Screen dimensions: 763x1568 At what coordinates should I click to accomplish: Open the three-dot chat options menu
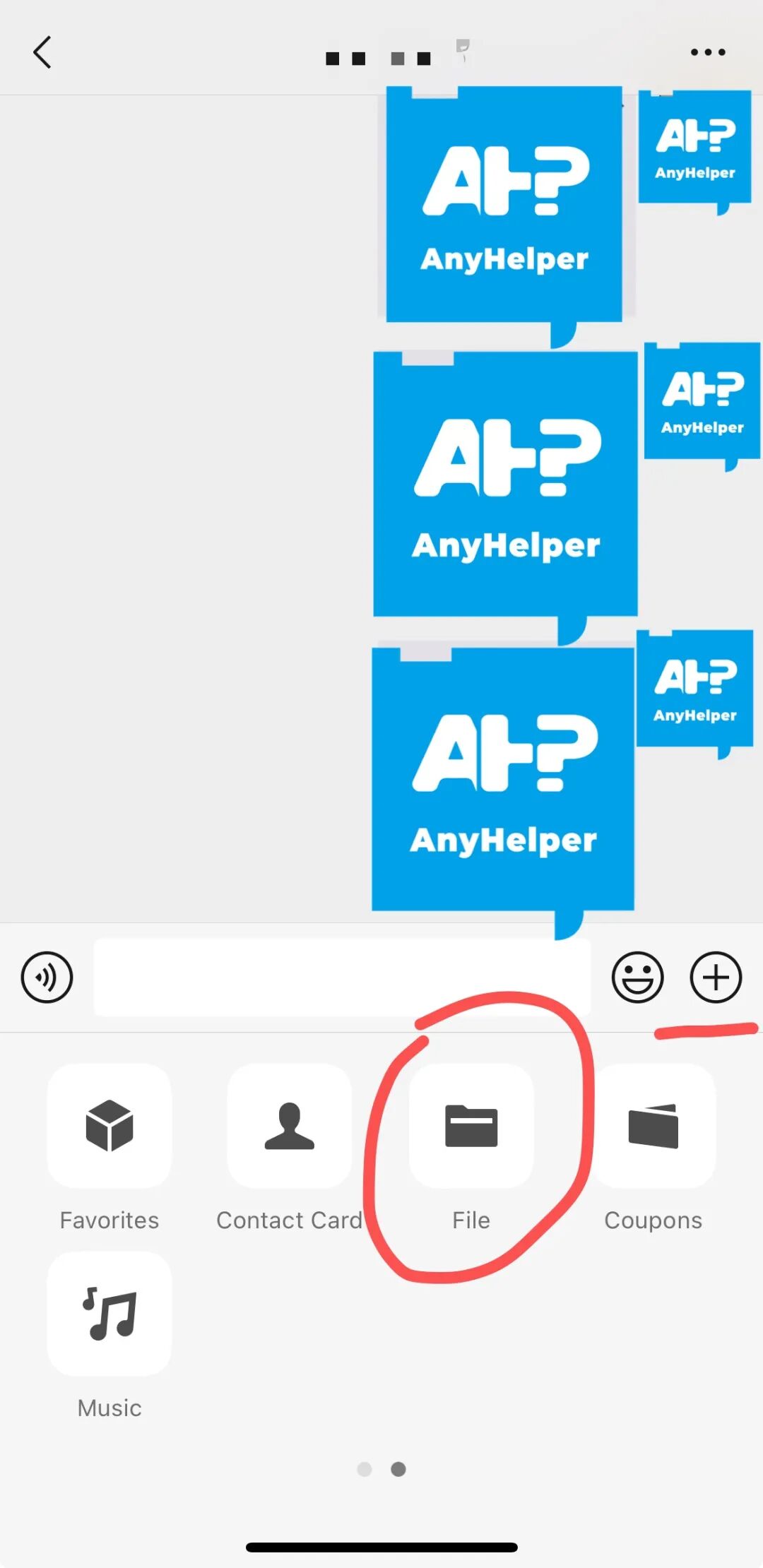[x=708, y=52]
